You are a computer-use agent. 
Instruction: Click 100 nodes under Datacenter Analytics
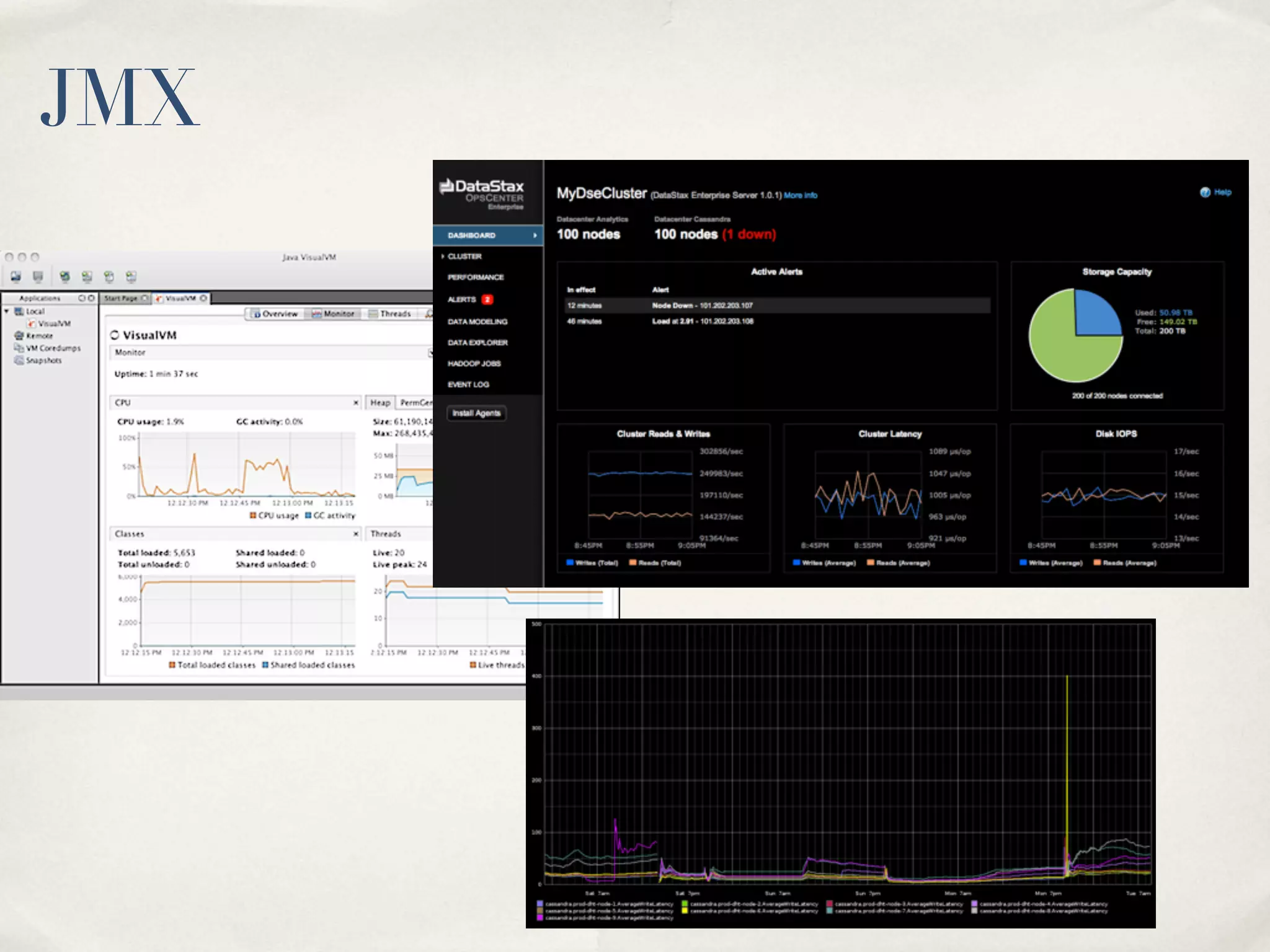588,234
